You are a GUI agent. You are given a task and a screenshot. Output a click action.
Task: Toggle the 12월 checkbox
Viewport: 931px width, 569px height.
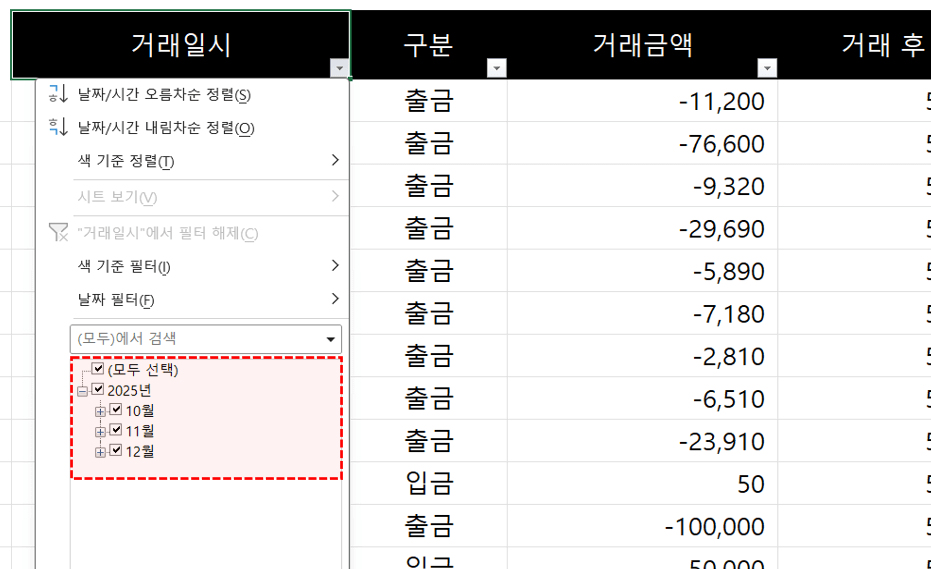pos(116,451)
